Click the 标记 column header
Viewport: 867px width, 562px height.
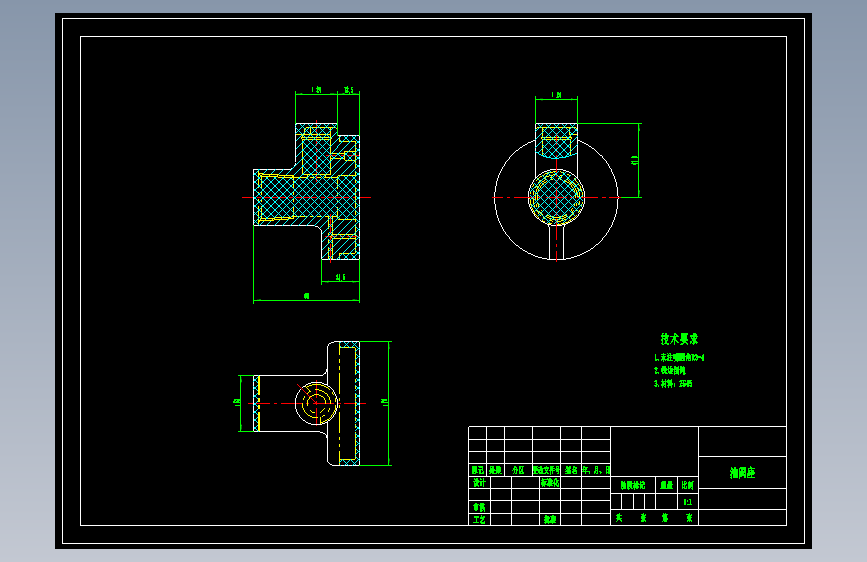pos(477,470)
